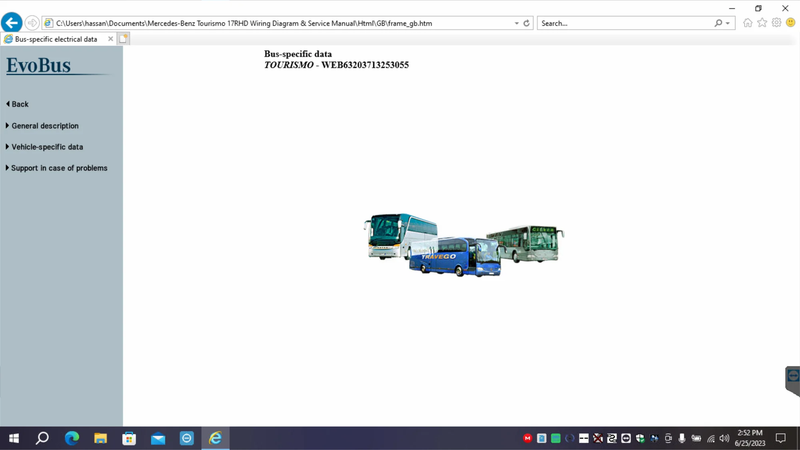Open a new tab button

(124, 39)
